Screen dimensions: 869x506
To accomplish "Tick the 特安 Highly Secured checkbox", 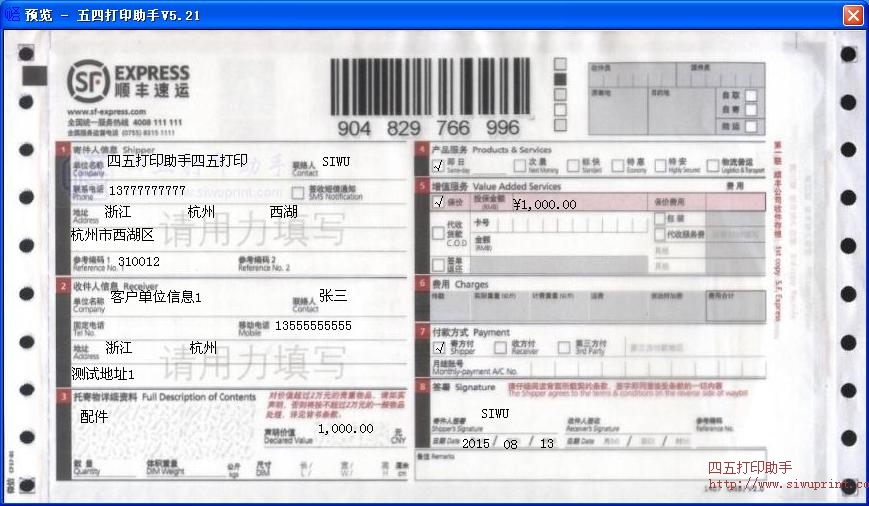I will (x=660, y=165).
